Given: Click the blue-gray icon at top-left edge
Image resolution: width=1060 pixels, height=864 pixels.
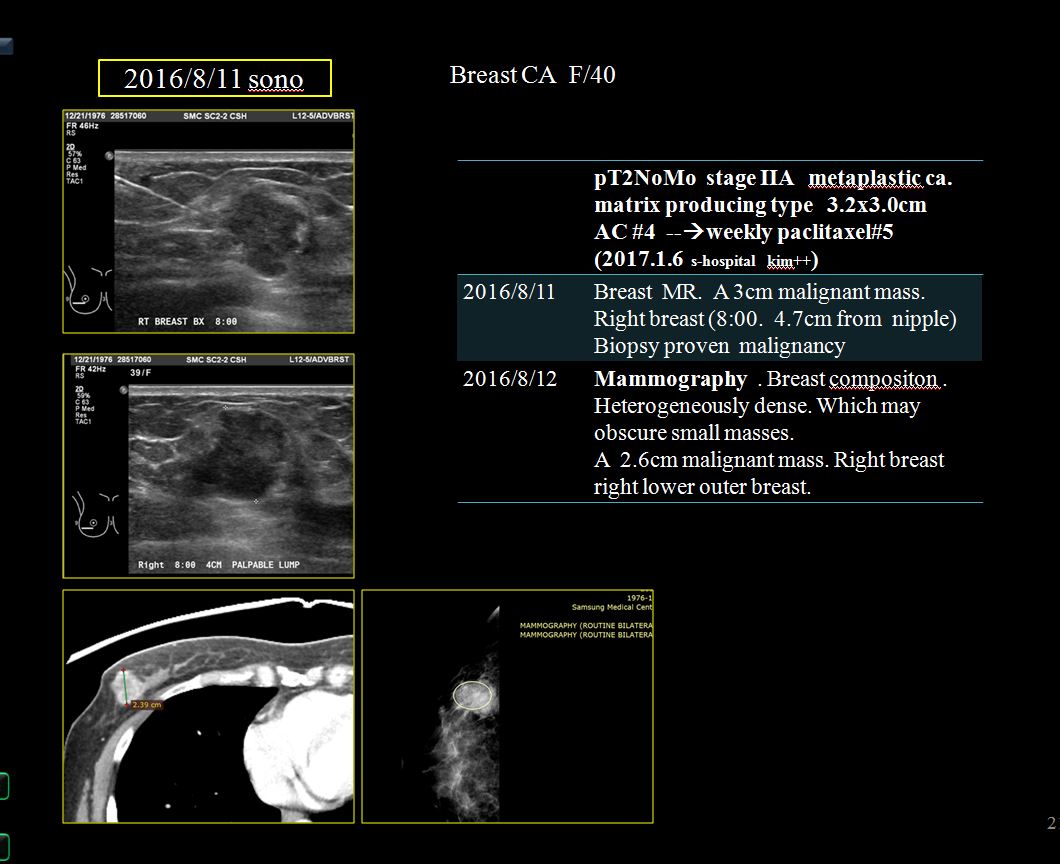Looking at the screenshot, I should coord(5,45).
